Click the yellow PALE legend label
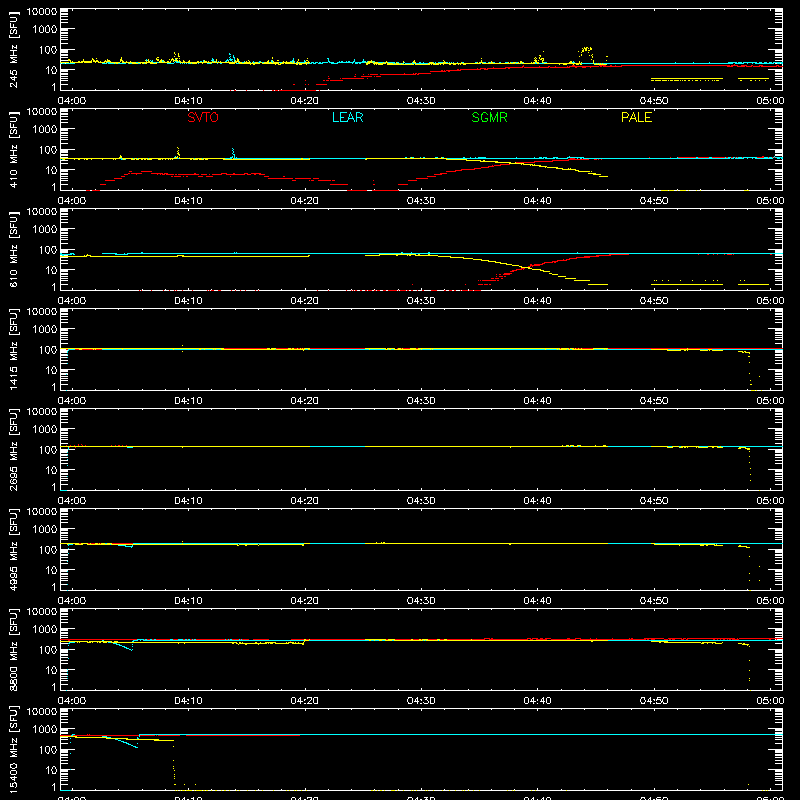The width and height of the screenshot is (800, 800). 636,117
